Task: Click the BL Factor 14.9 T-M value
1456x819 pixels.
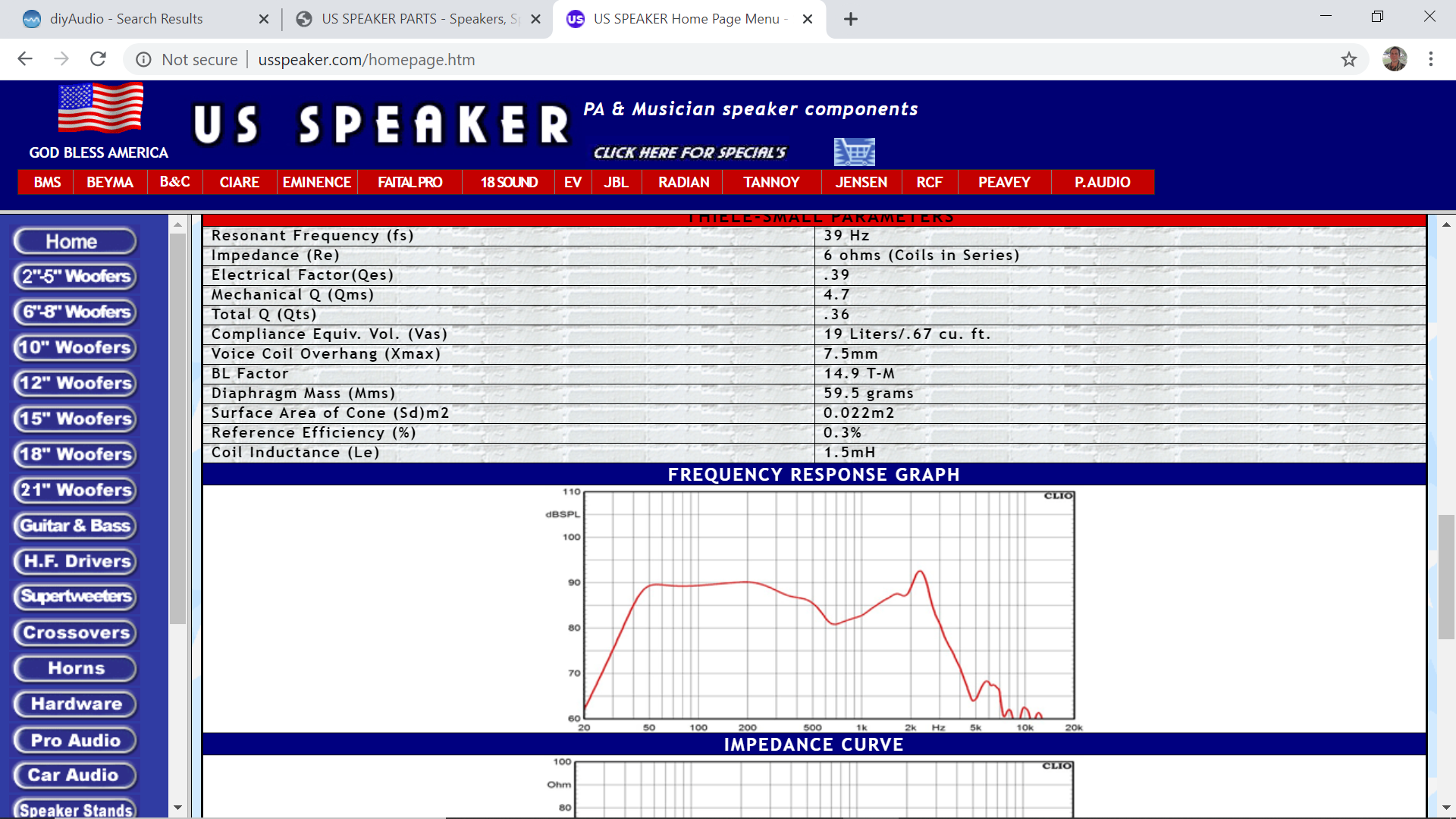Action: (x=859, y=374)
